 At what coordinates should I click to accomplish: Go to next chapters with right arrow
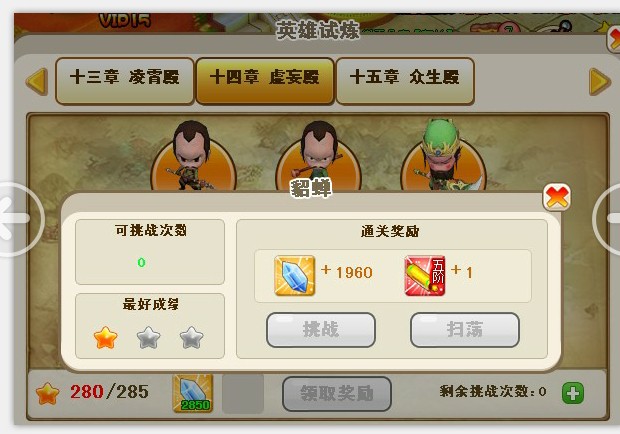click(x=600, y=81)
